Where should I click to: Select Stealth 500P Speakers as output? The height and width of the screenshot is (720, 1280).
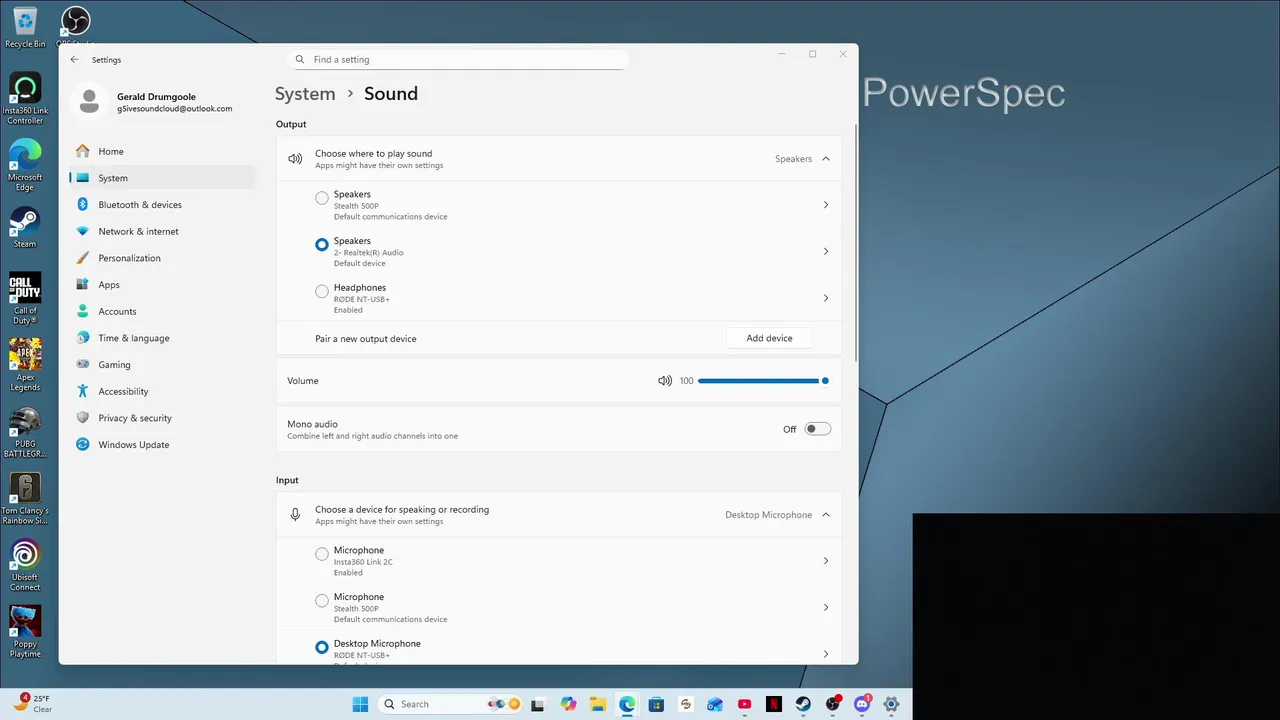tap(322, 198)
